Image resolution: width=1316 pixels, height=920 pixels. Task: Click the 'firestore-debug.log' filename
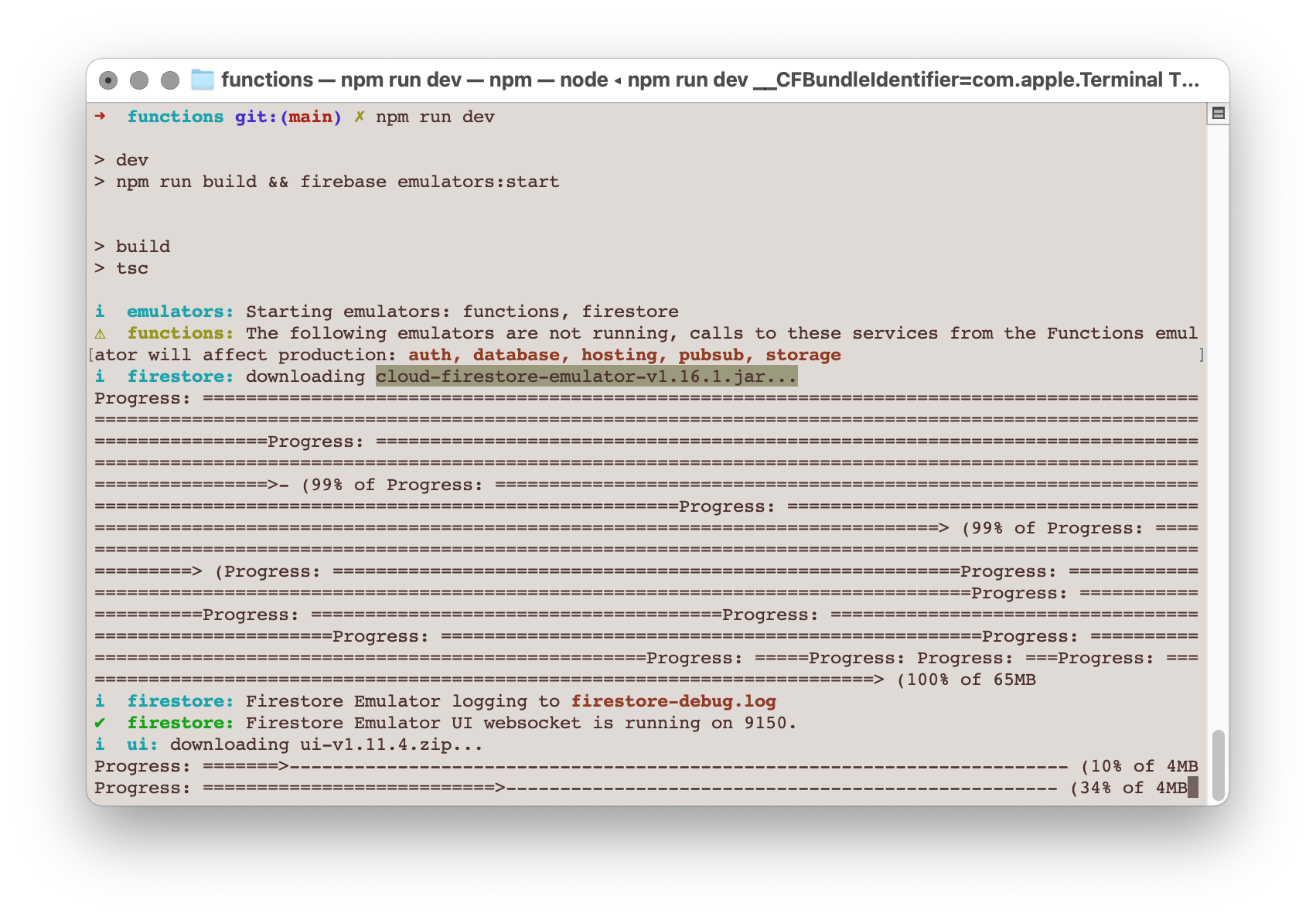(x=673, y=701)
